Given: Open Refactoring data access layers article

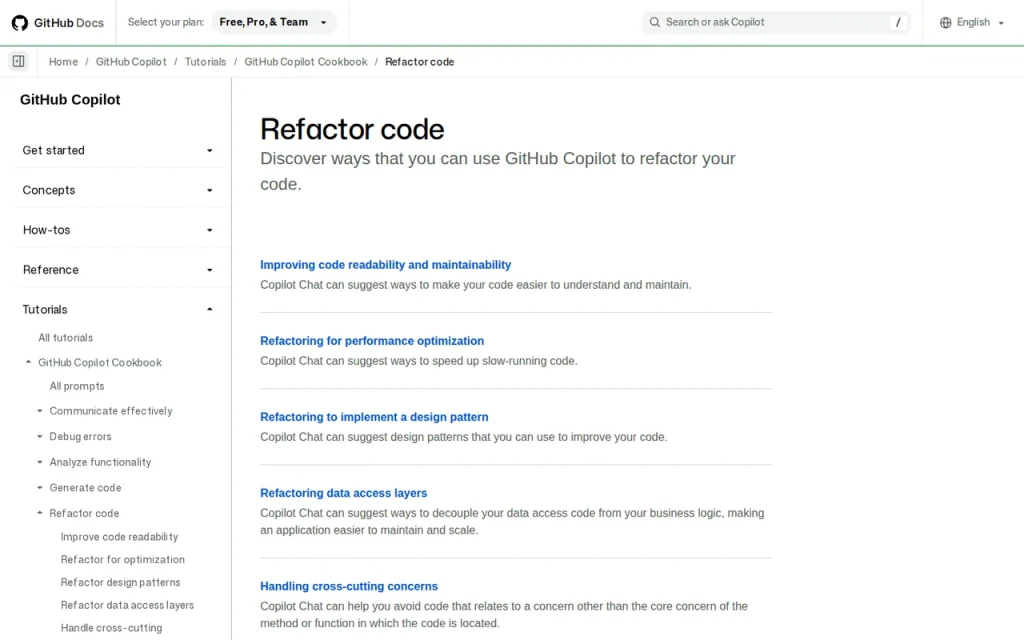Looking at the screenshot, I should click(x=344, y=493).
